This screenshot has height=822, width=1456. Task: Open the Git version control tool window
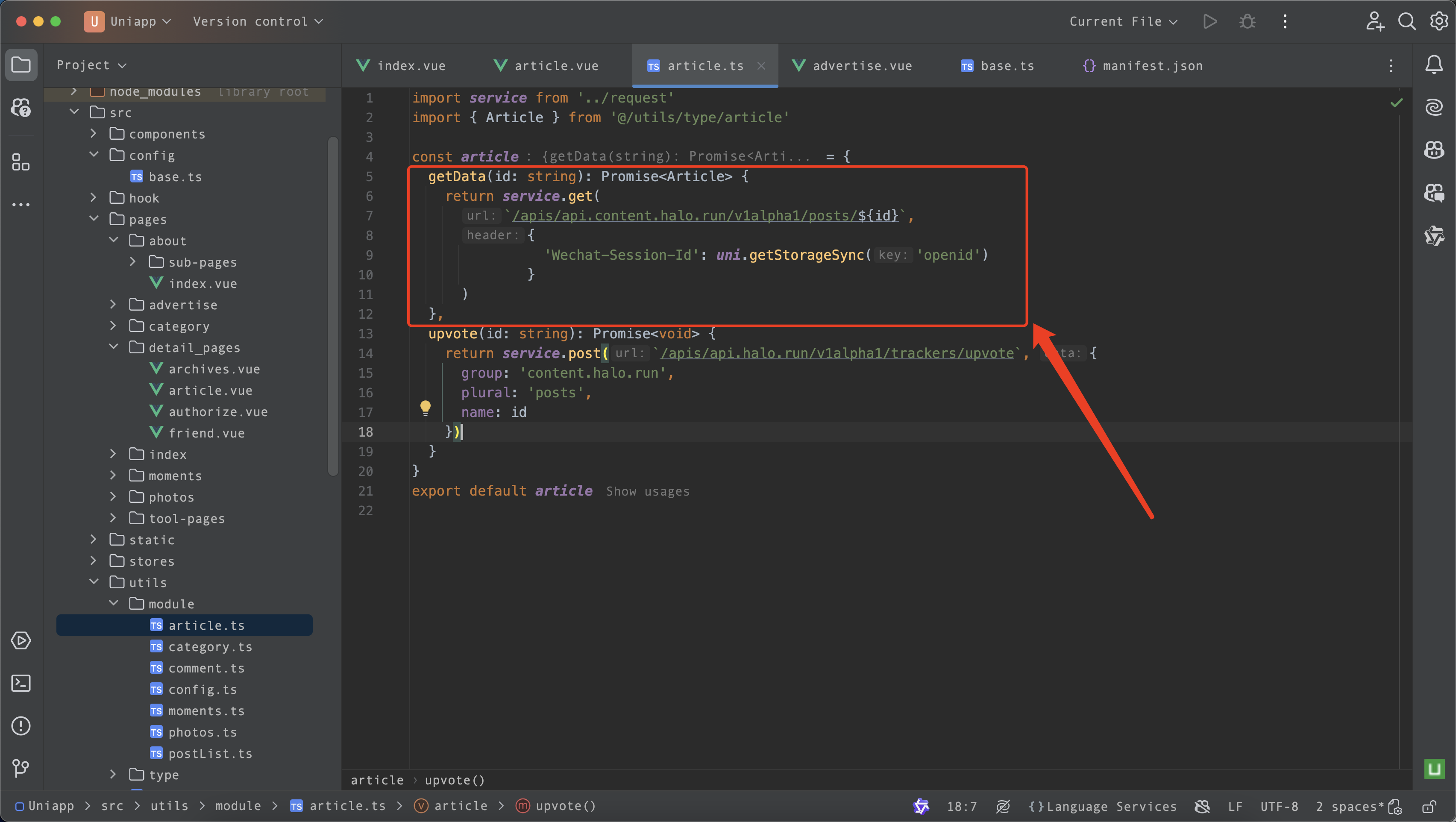click(21, 768)
